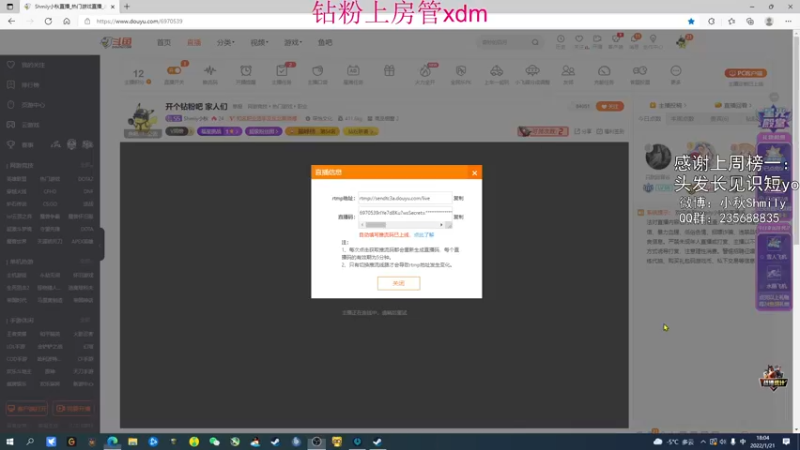Open 我的关注 in the left sidebar
Image resolution: width=800 pixels, height=450 pixels.
[x=33, y=65]
